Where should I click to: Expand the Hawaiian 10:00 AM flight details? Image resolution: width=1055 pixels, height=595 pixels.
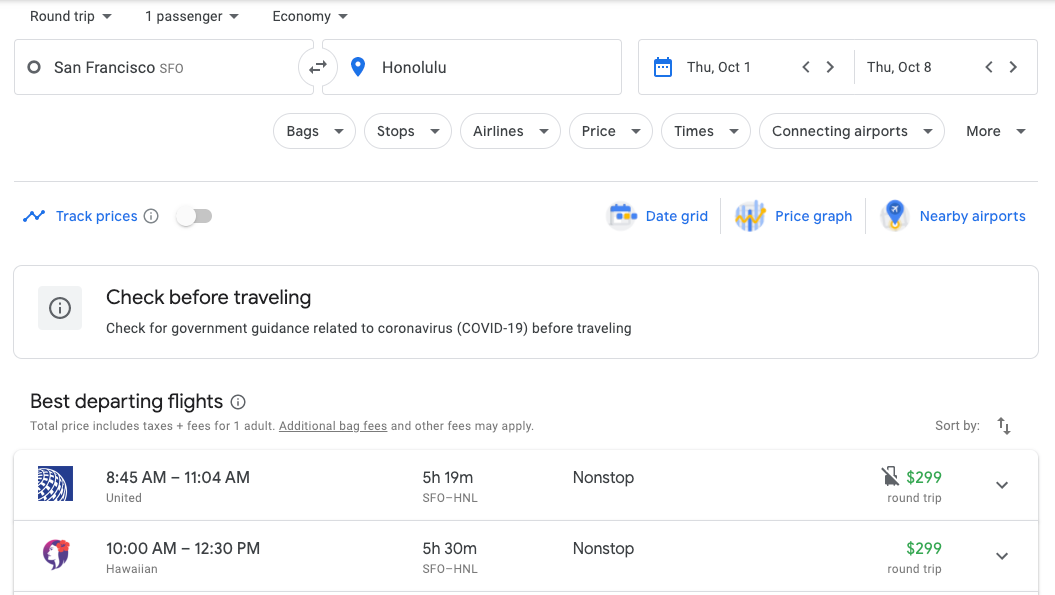coord(1002,557)
